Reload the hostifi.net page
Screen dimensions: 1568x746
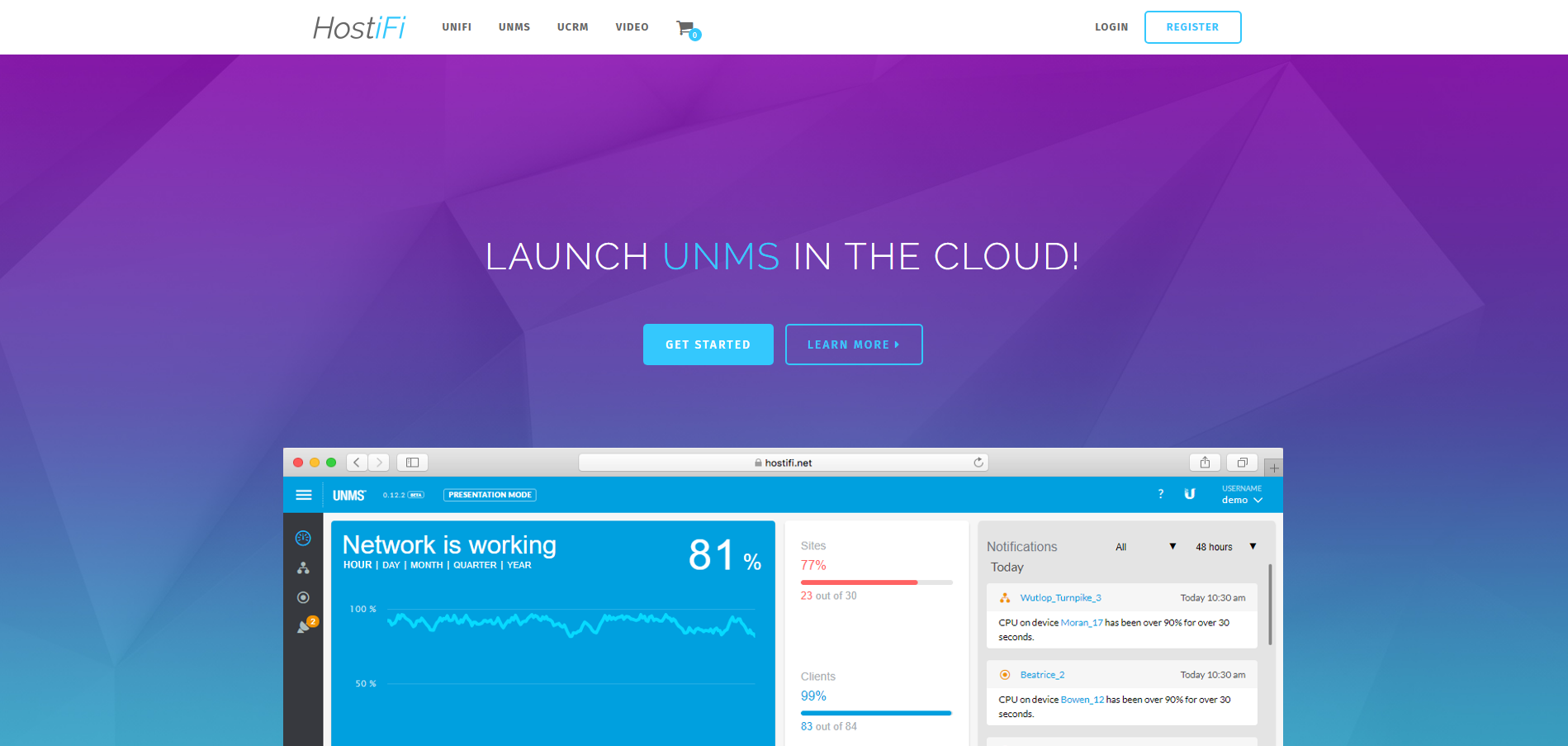[978, 463]
